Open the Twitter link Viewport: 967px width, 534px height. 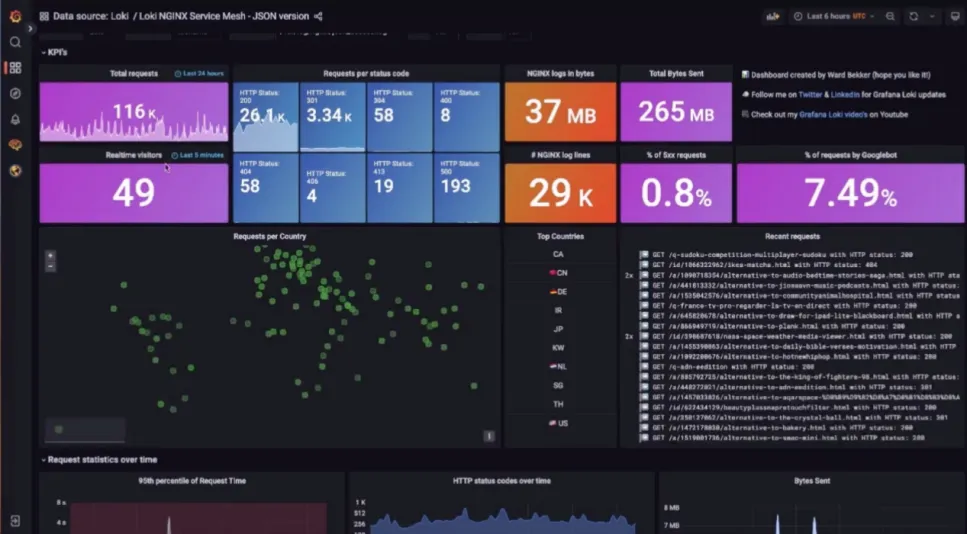pyautogui.click(x=810, y=95)
